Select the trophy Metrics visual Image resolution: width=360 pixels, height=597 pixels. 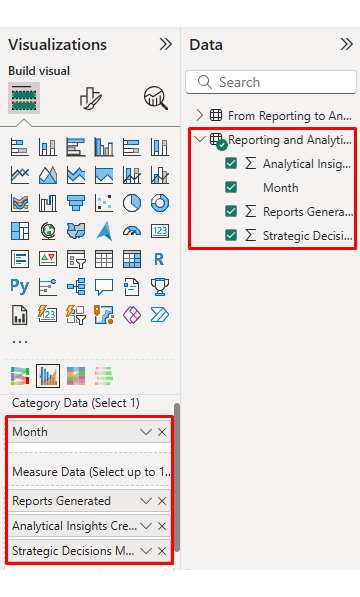160,287
